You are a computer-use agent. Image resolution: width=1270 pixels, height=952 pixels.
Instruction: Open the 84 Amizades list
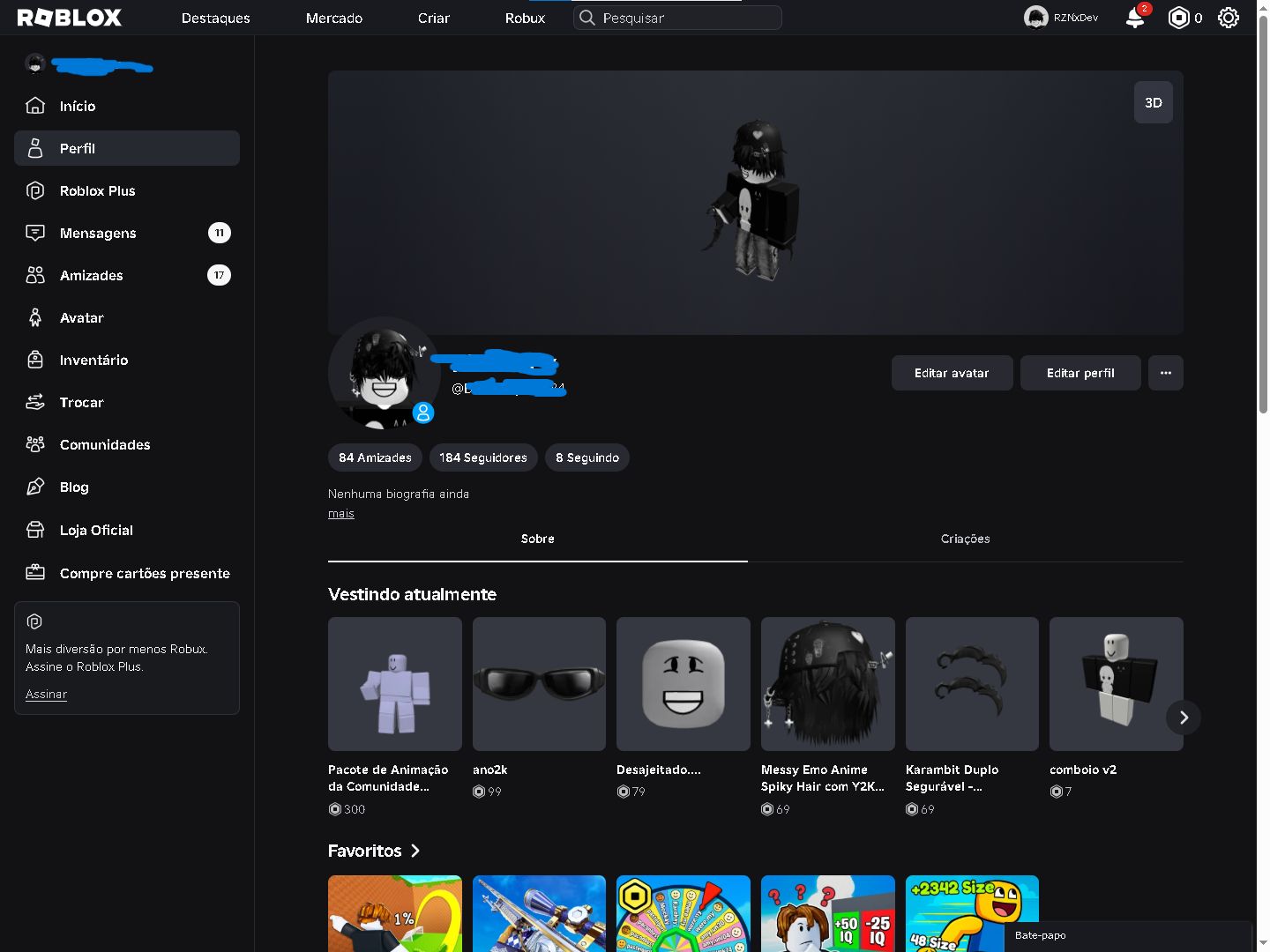tap(375, 457)
